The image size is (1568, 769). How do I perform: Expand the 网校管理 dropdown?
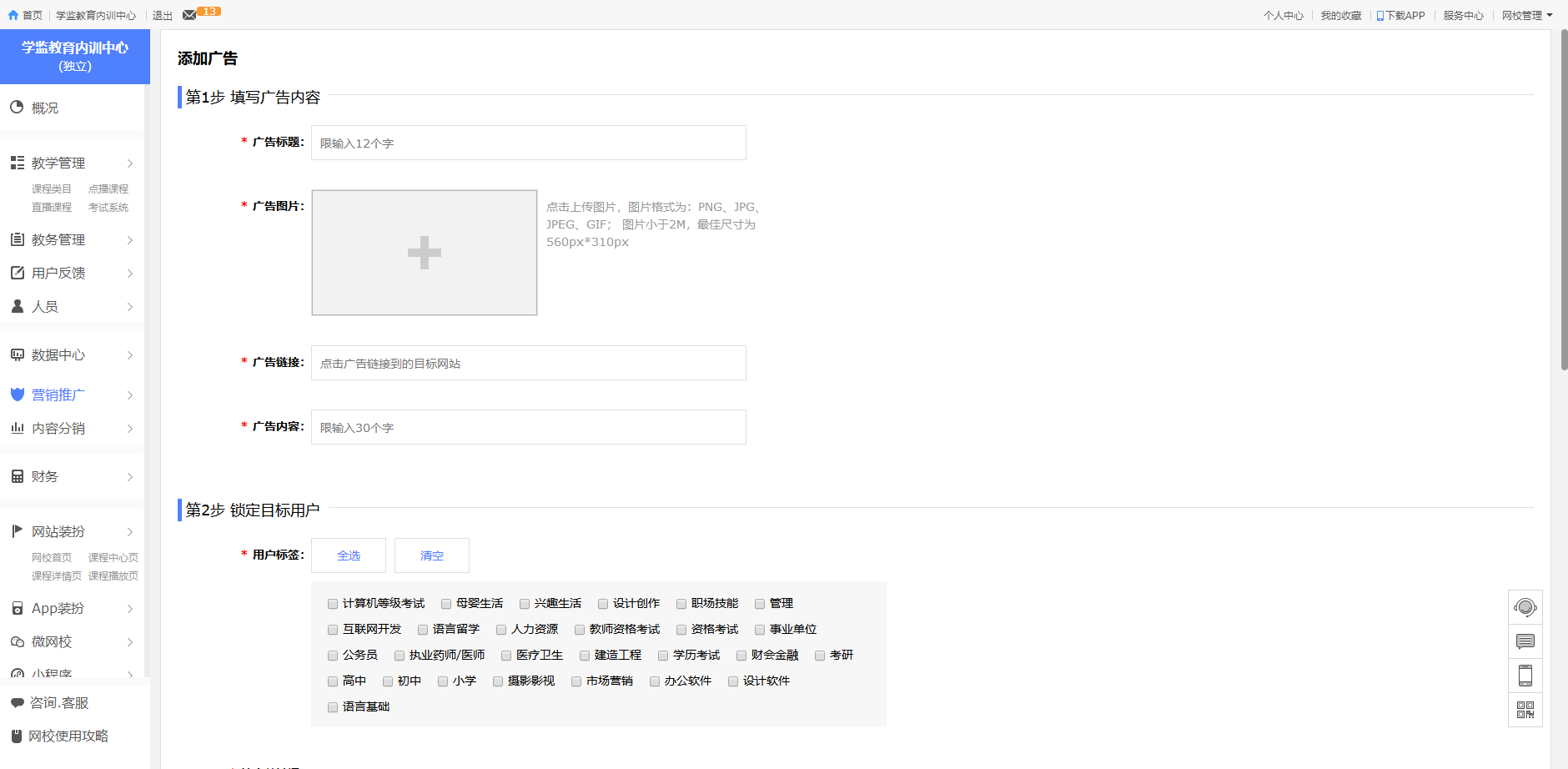[1526, 15]
